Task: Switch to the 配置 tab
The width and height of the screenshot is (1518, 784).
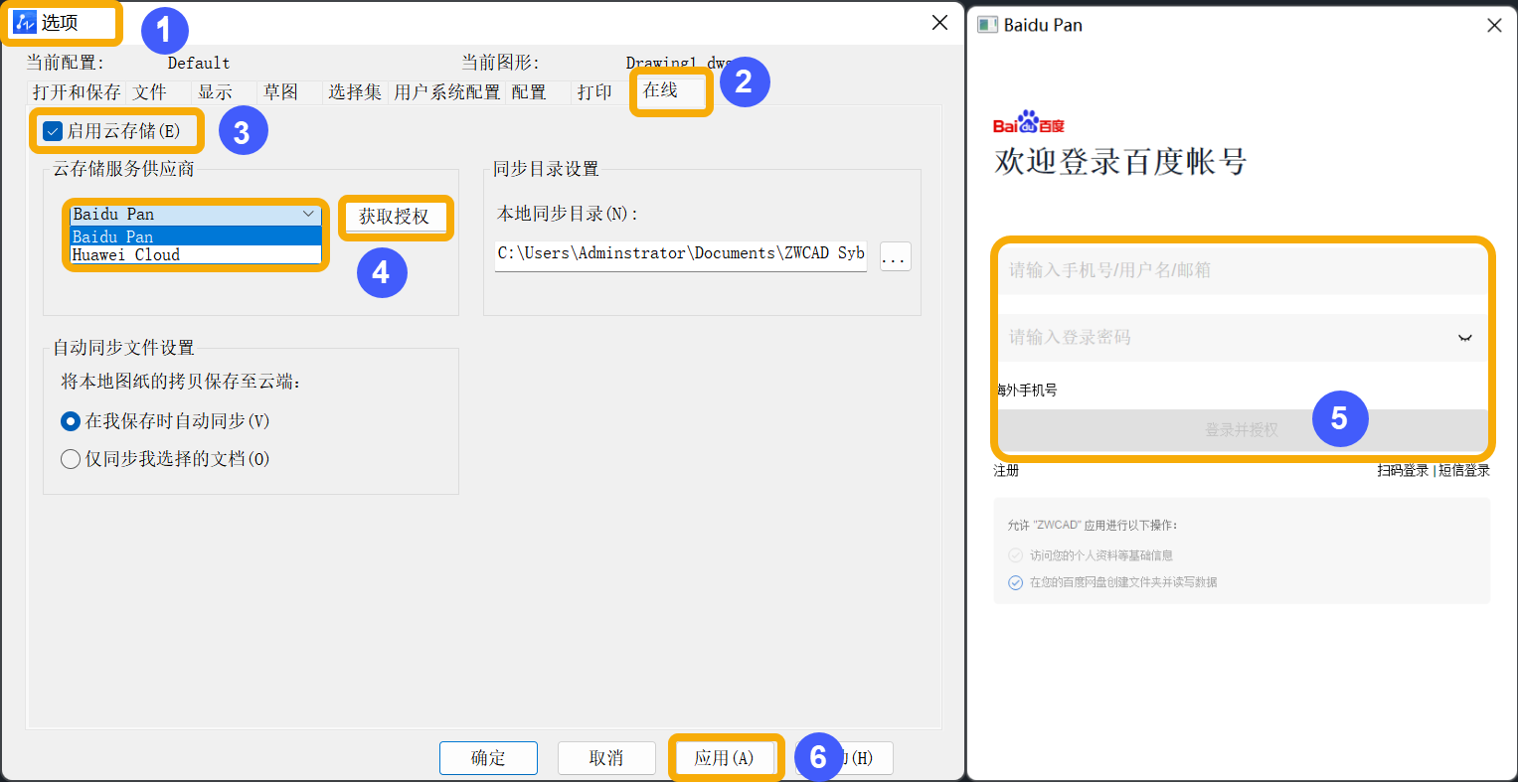Action: pyautogui.click(x=529, y=92)
